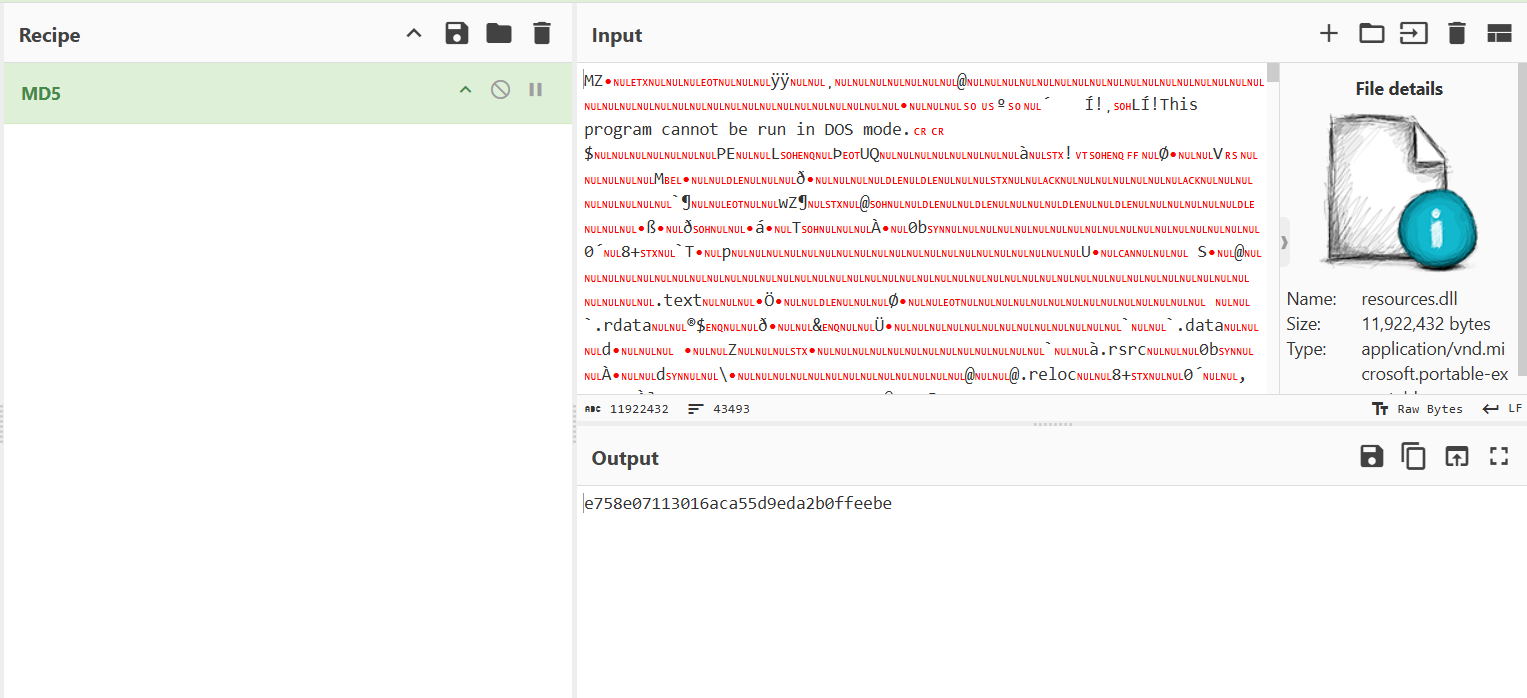Grab the Input/Output pane divider handle
This screenshot has height=698, width=1527.
tap(1052, 424)
